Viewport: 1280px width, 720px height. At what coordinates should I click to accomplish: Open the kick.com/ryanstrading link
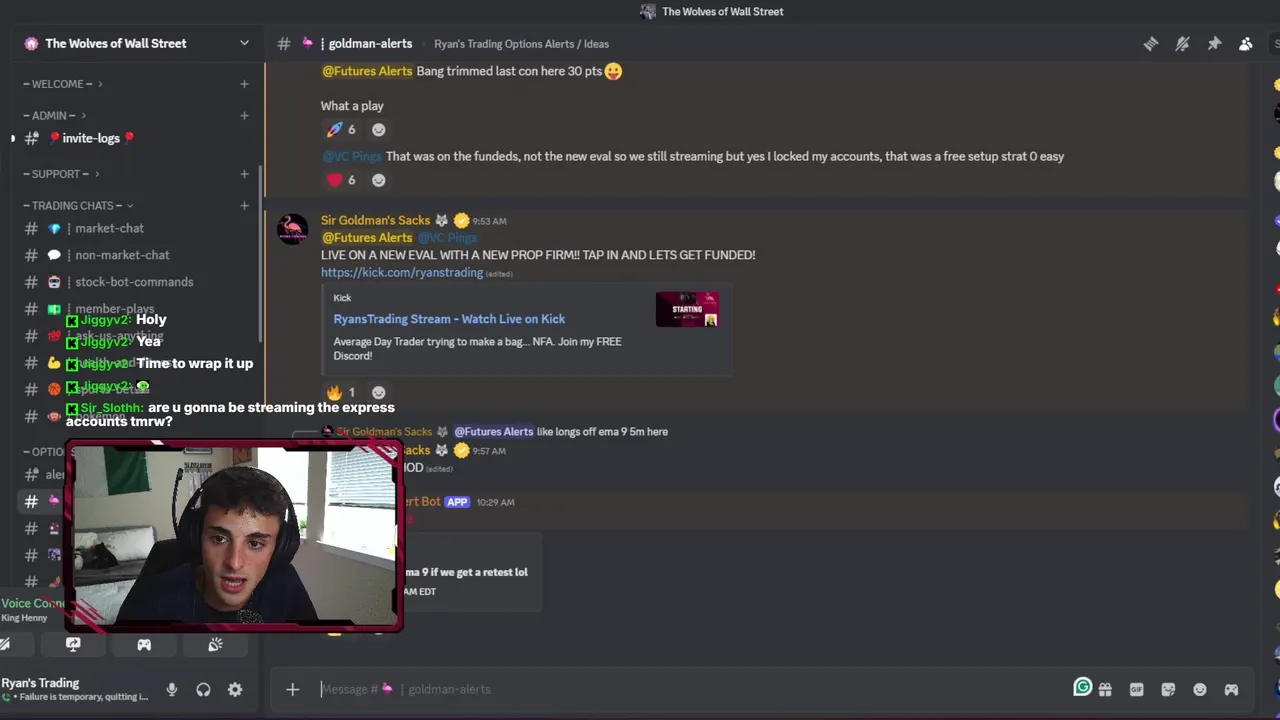402,272
